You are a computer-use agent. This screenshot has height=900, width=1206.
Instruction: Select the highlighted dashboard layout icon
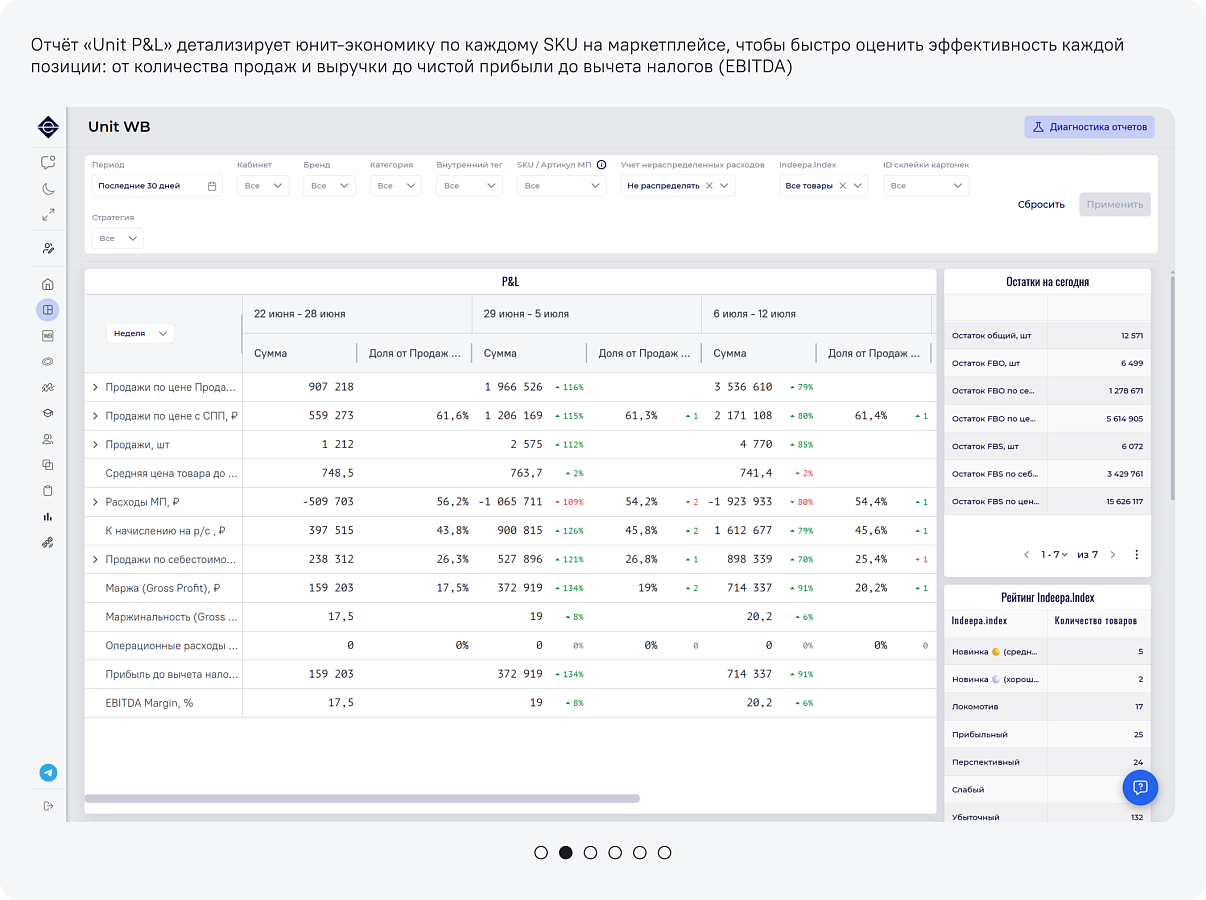(48, 310)
